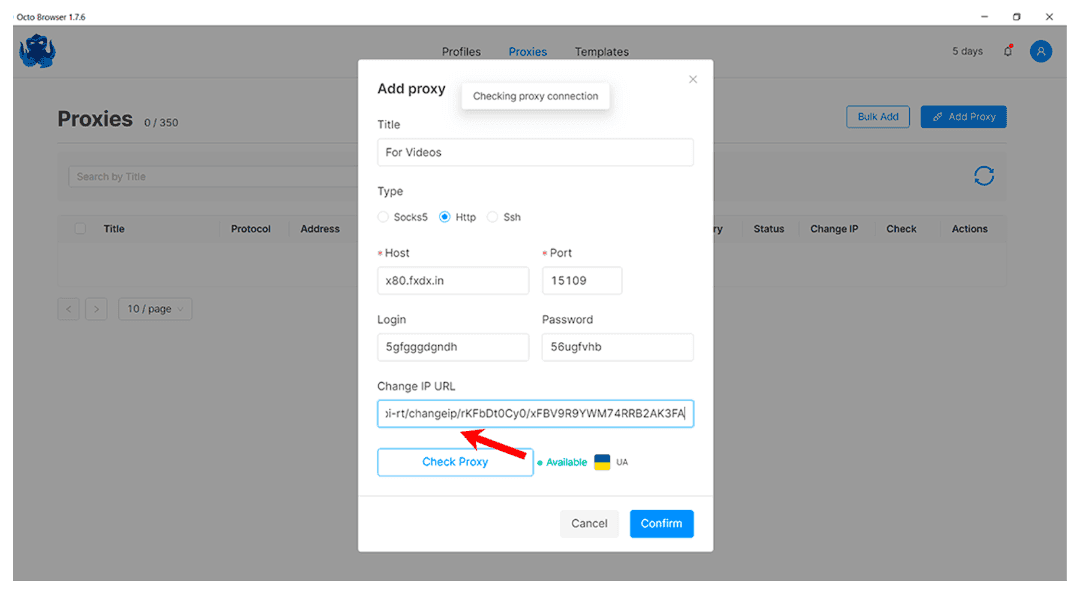Image resolution: width=1080 pixels, height=603 pixels.
Task: Tick the select-all checkbox in table header
Action: 80,229
